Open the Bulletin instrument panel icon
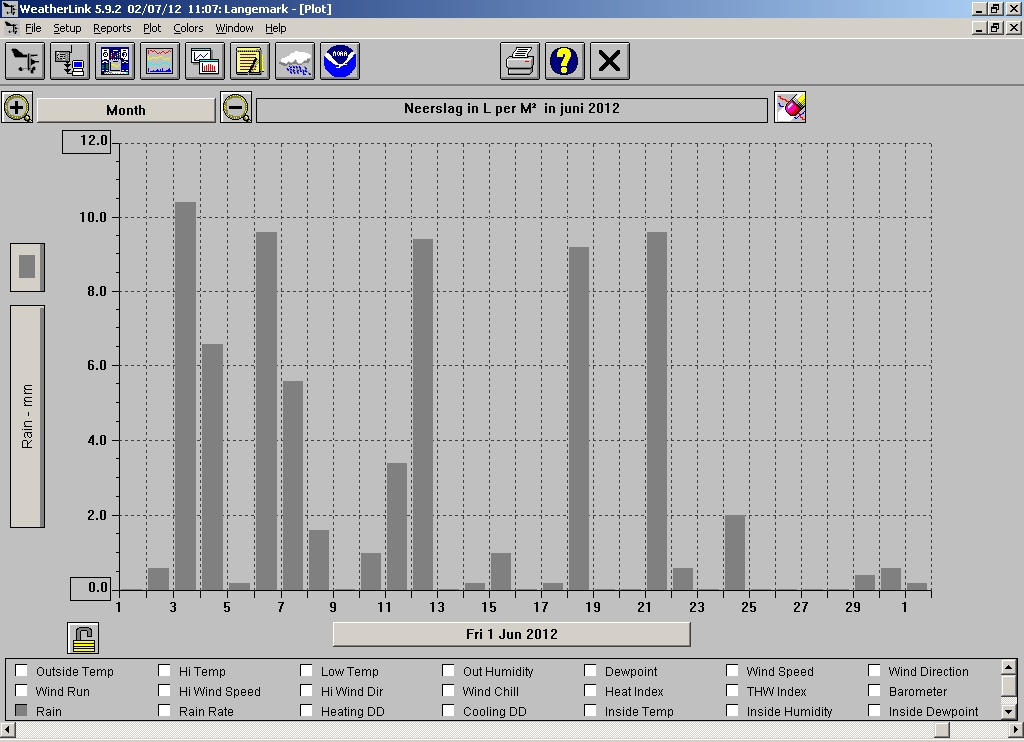1024x742 pixels. (x=115, y=61)
